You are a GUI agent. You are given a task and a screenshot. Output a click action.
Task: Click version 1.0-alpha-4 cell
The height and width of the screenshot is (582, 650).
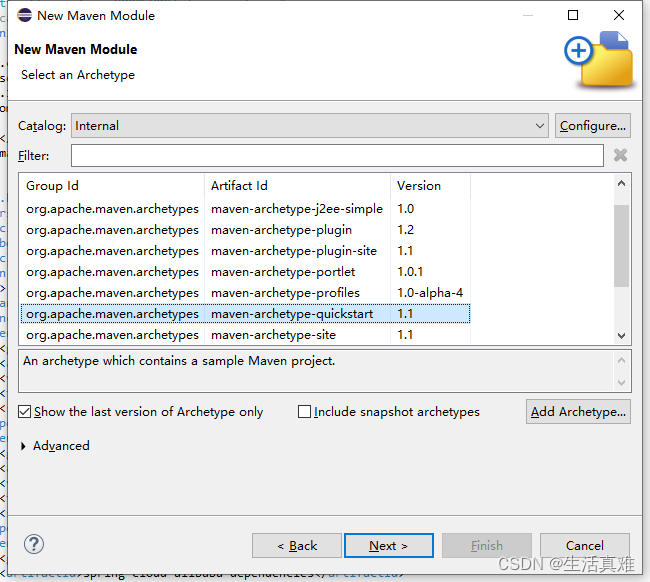429,293
